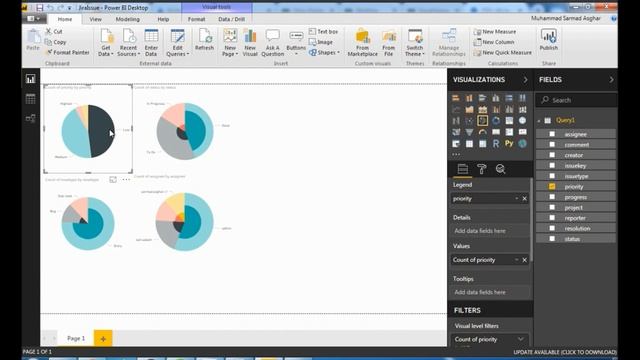640x360 pixels.
Task: Open From Marketplace custom visuals
Action: click(362, 42)
